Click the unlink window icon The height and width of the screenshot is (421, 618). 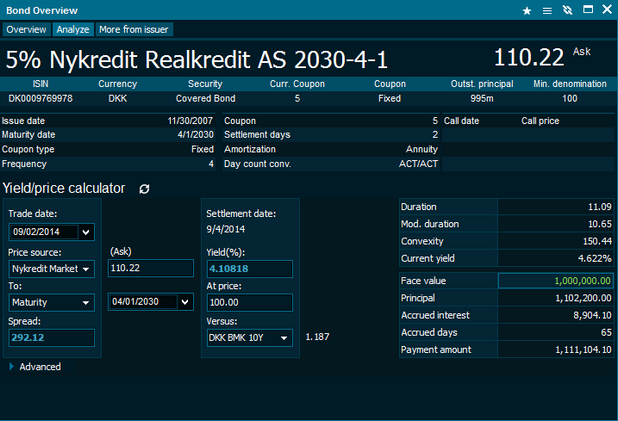coord(568,10)
